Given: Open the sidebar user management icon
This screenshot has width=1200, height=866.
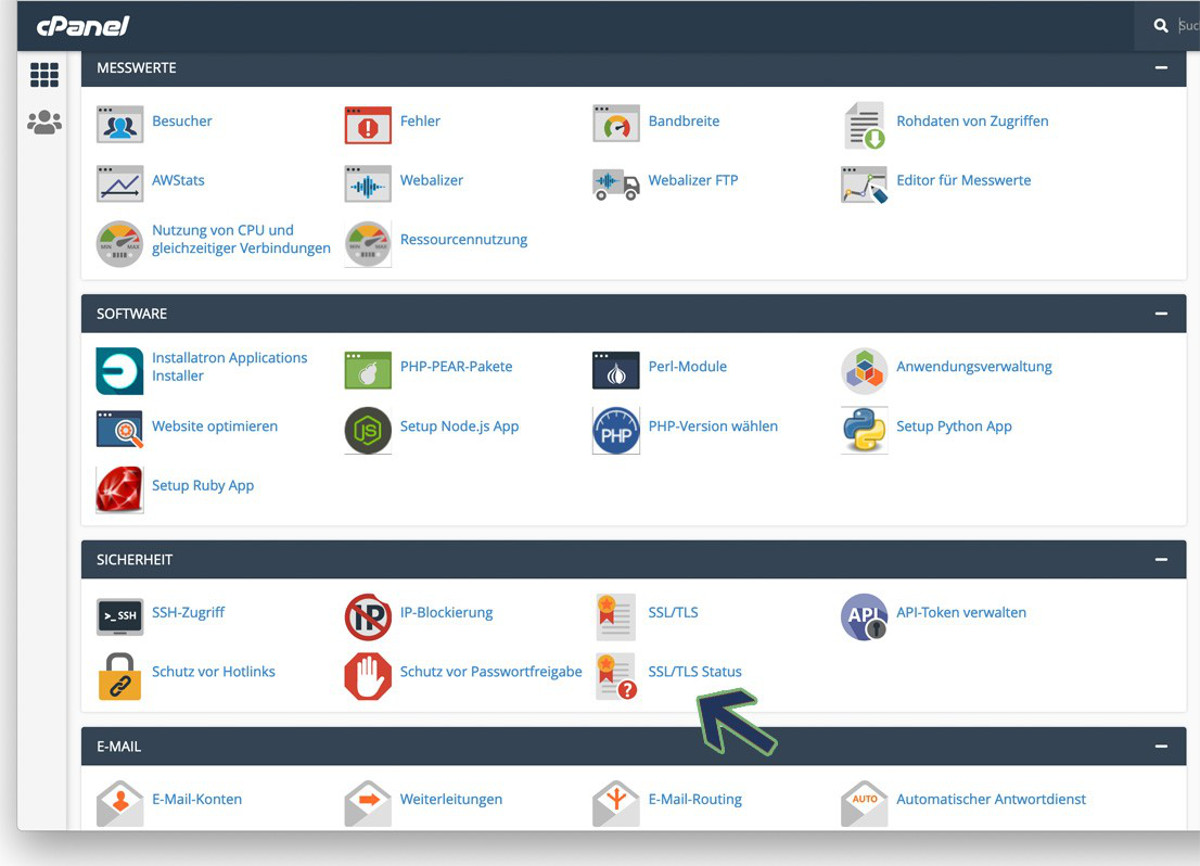Looking at the screenshot, I should click(44, 123).
